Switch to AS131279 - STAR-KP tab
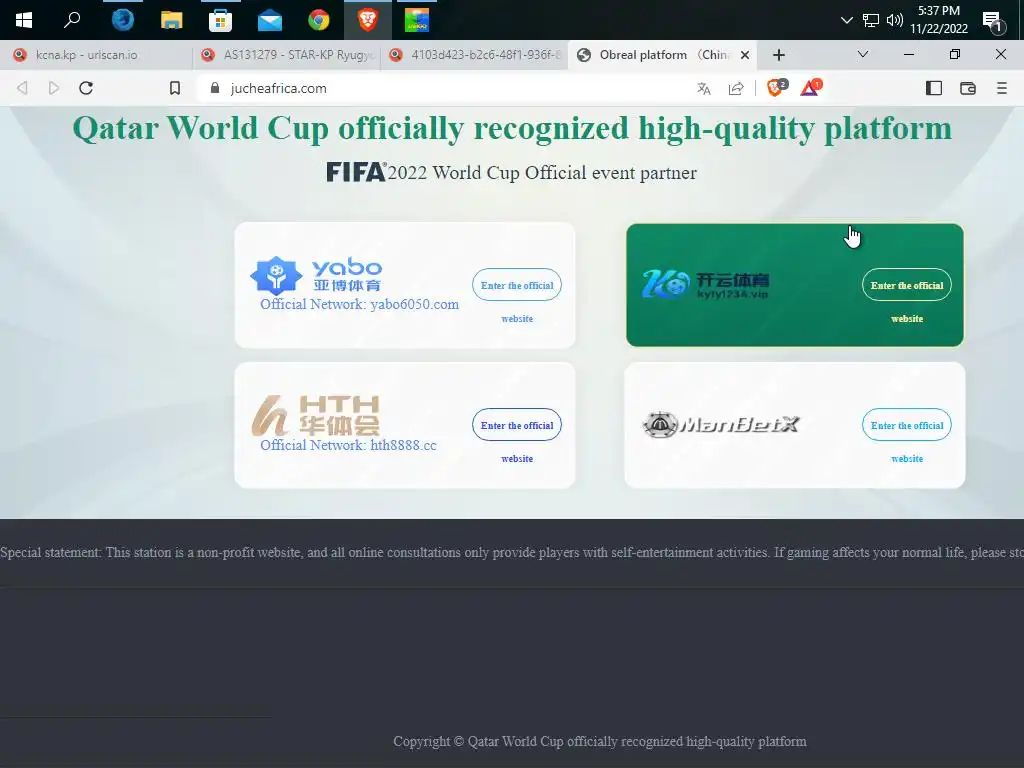The image size is (1024, 768). [287, 55]
